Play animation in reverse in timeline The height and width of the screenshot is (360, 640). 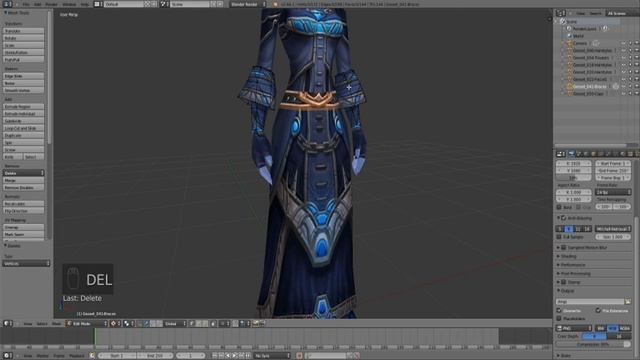(x=228, y=356)
